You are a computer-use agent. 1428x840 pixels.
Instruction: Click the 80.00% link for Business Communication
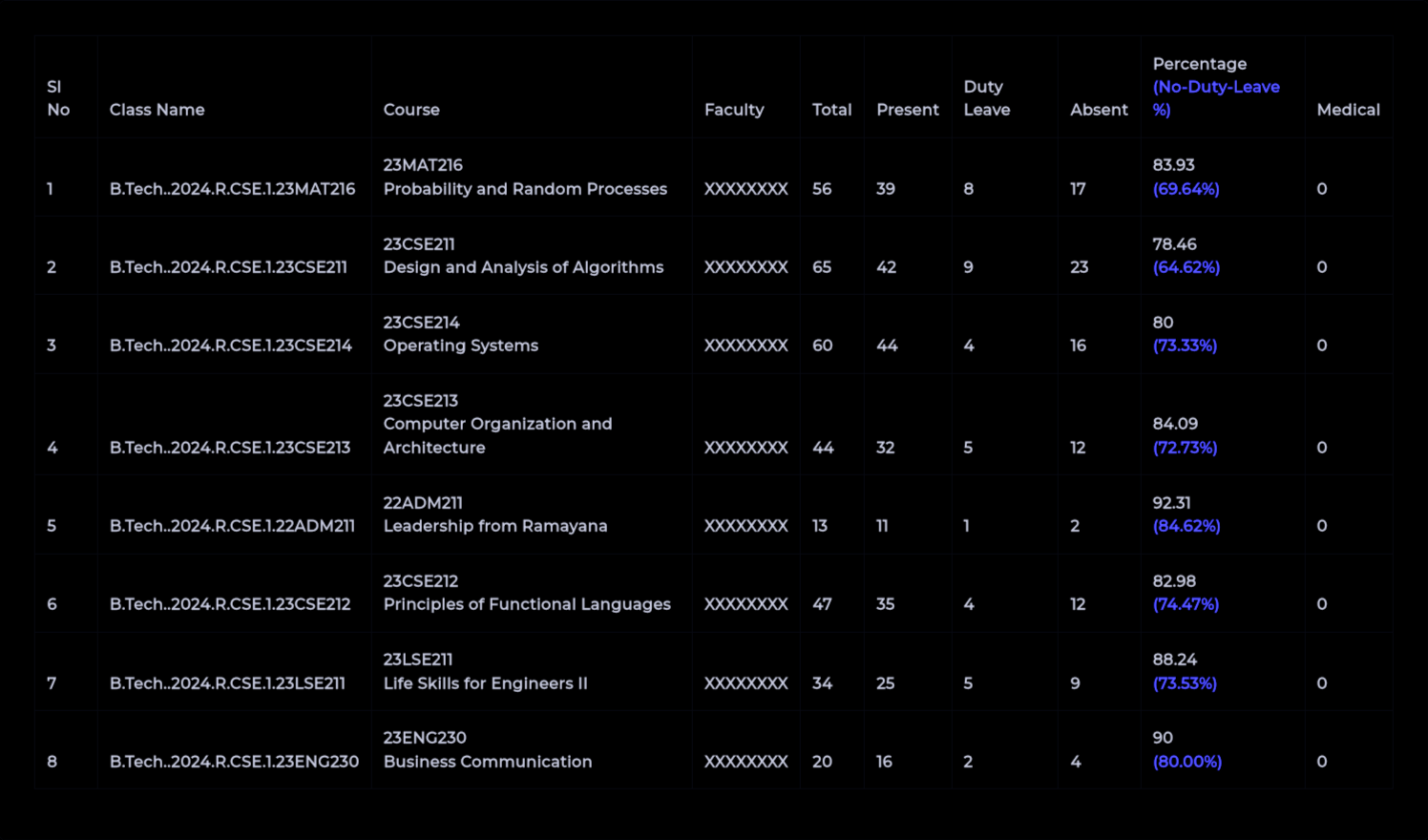tap(1186, 762)
